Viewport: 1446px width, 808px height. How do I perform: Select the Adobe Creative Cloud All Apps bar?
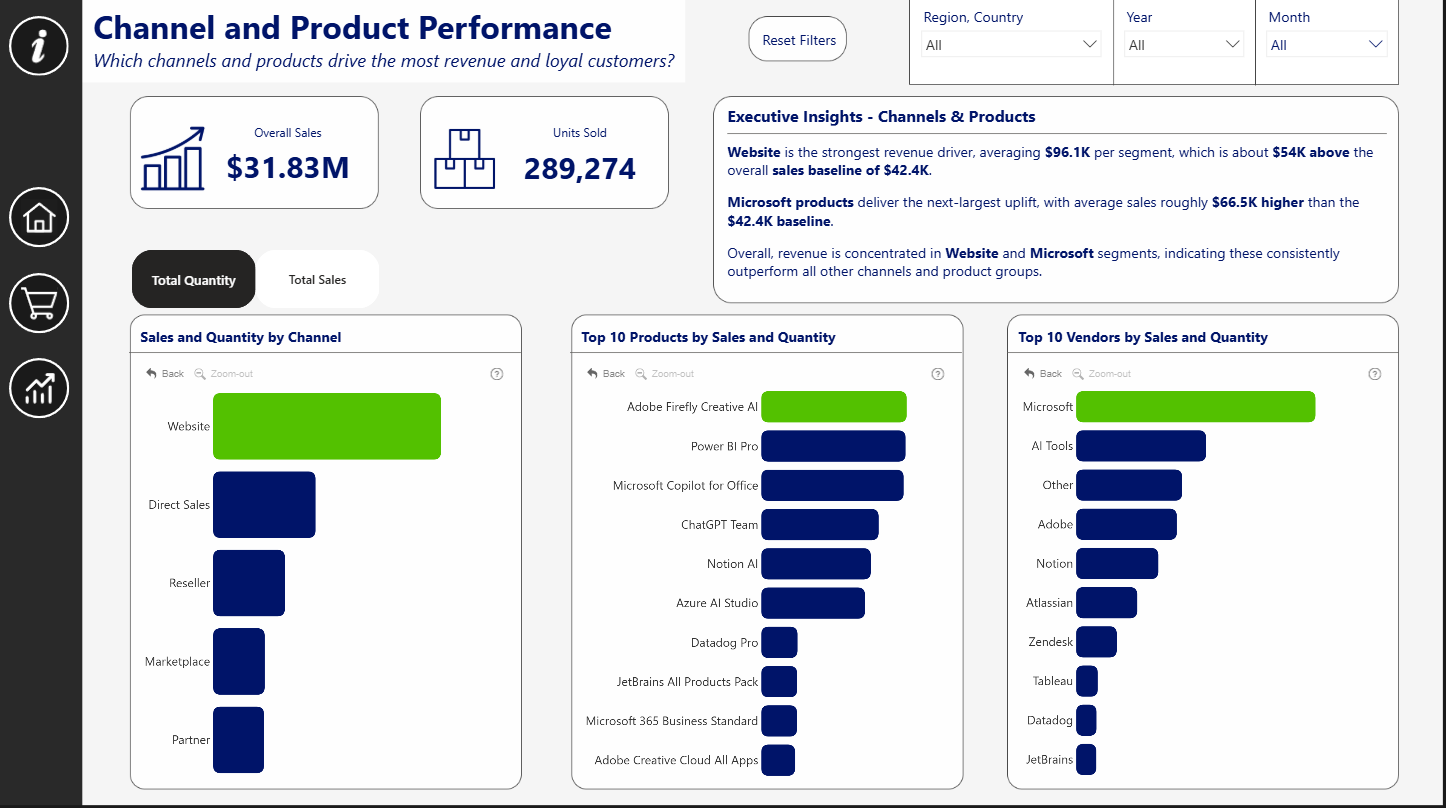pyautogui.click(x=778, y=760)
